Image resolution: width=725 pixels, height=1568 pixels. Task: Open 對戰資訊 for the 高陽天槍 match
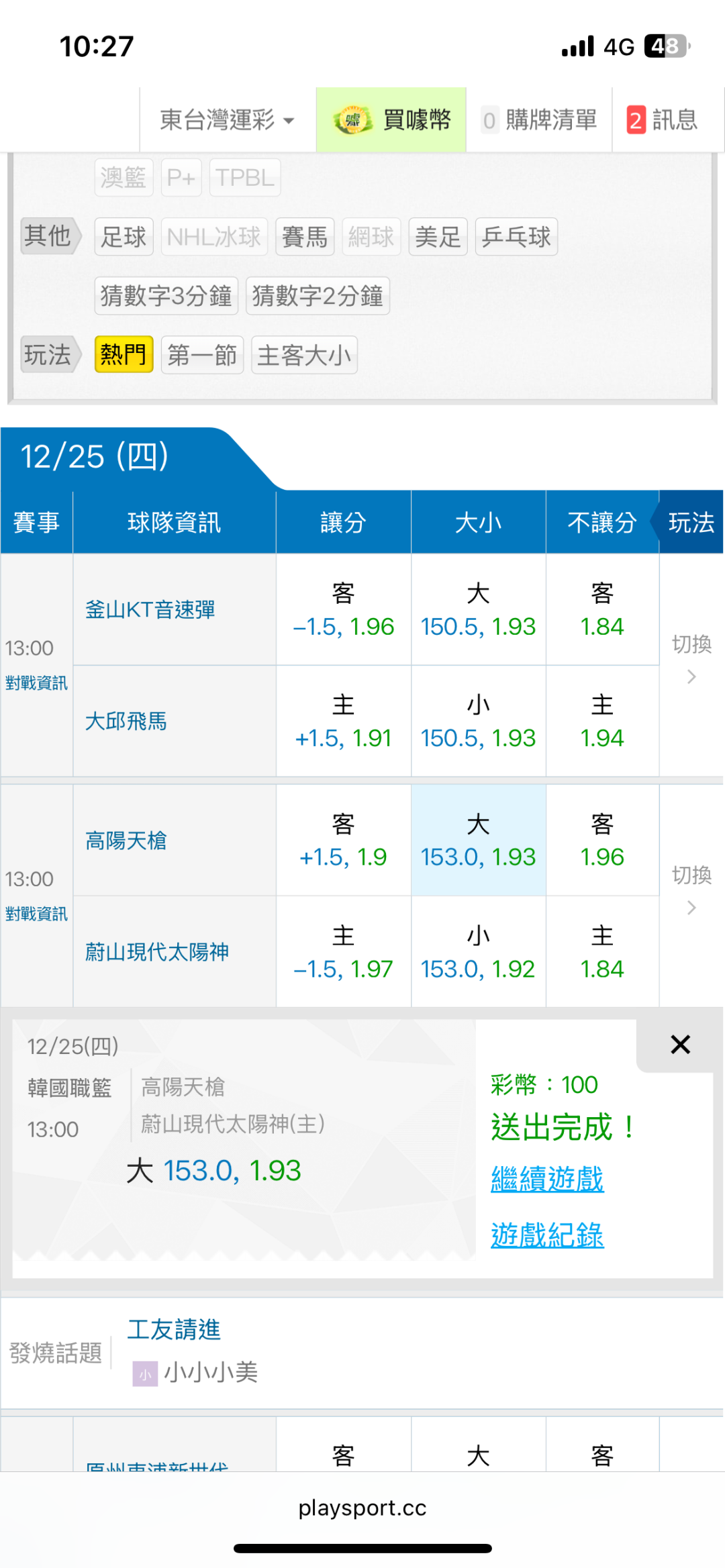[x=36, y=914]
